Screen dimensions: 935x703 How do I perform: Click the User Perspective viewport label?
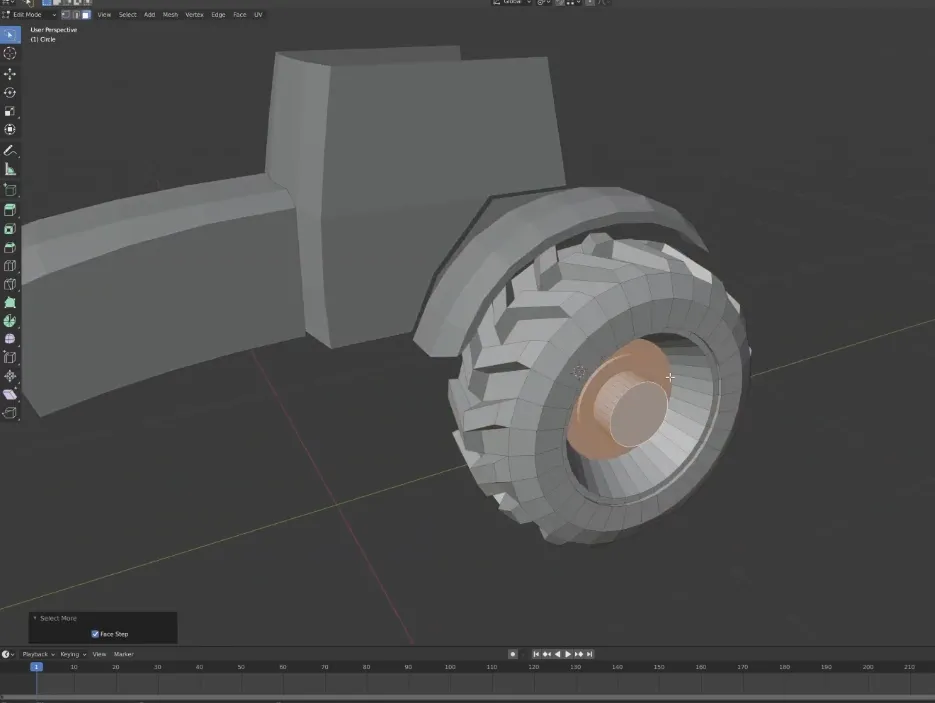(x=54, y=30)
